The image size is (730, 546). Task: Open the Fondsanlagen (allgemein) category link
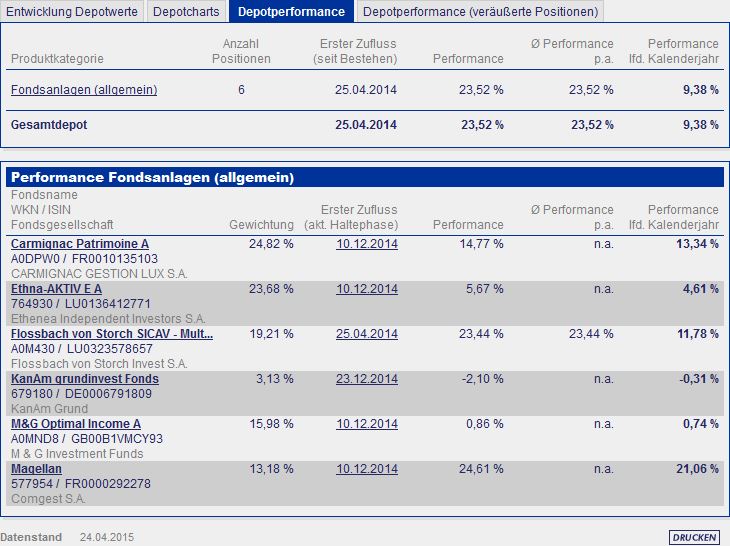pyautogui.click(x=84, y=89)
